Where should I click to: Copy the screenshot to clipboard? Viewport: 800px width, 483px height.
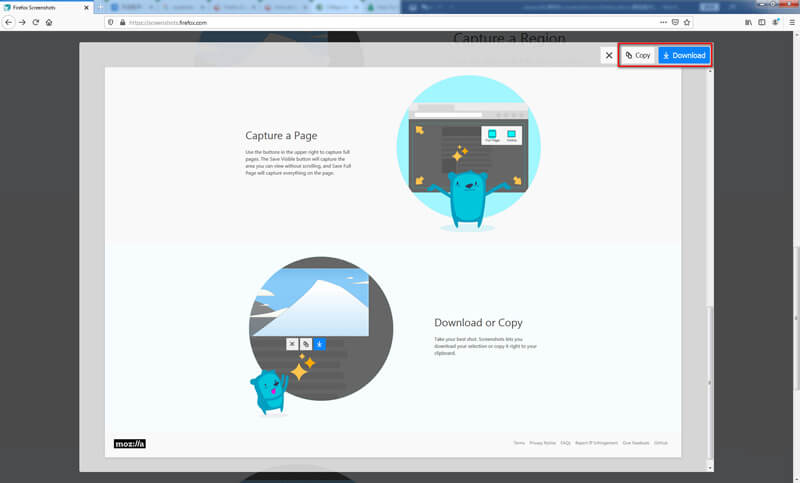click(x=638, y=55)
